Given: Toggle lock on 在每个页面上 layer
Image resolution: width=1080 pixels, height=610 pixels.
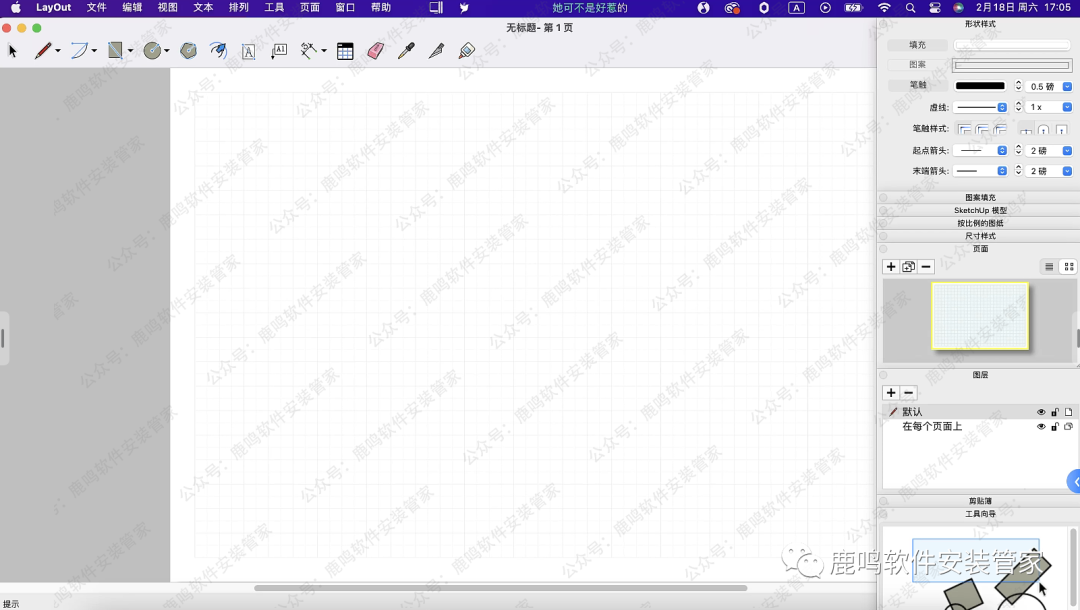Looking at the screenshot, I should pyautogui.click(x=1054, y=427).
